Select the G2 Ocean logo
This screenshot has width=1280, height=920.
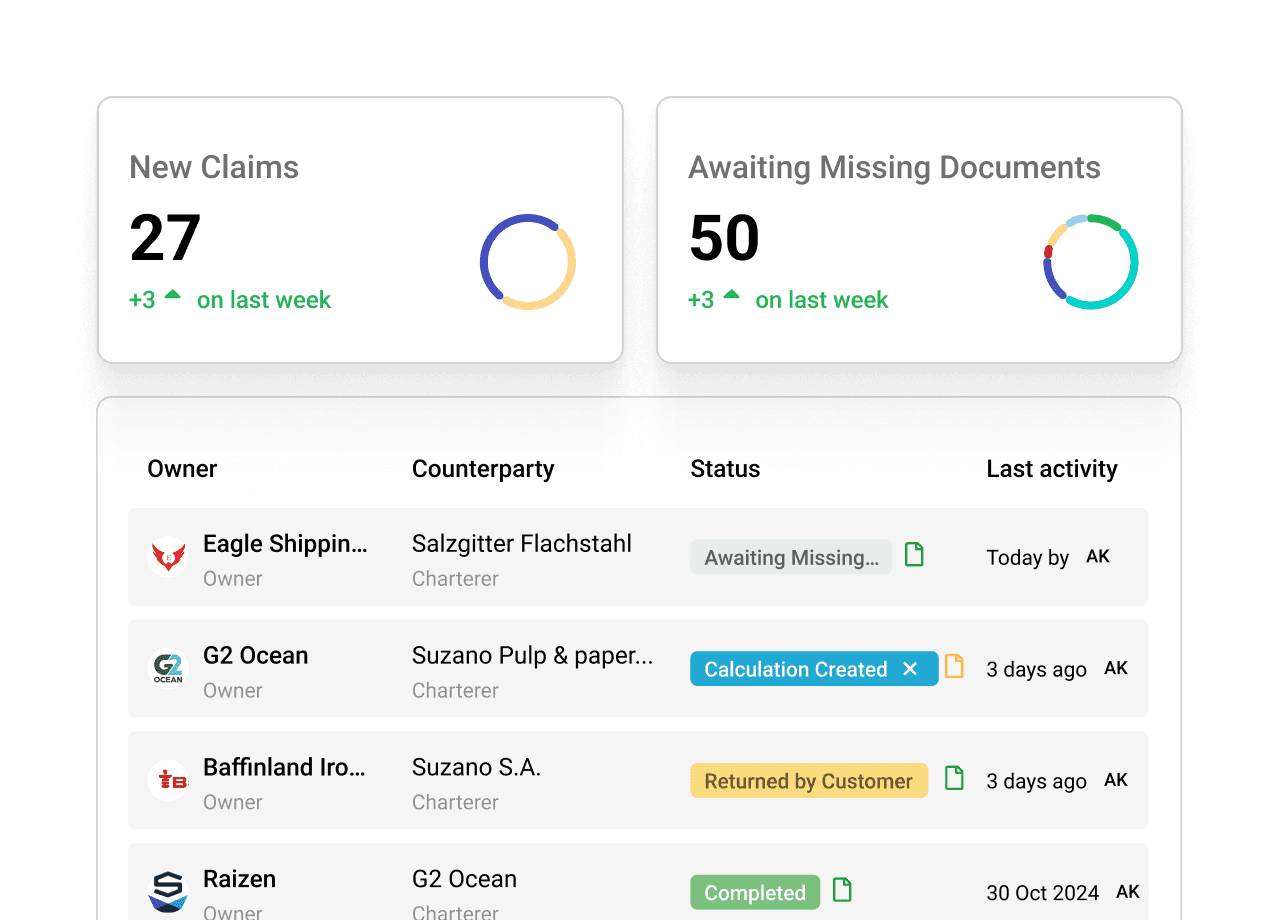point(169,668)
